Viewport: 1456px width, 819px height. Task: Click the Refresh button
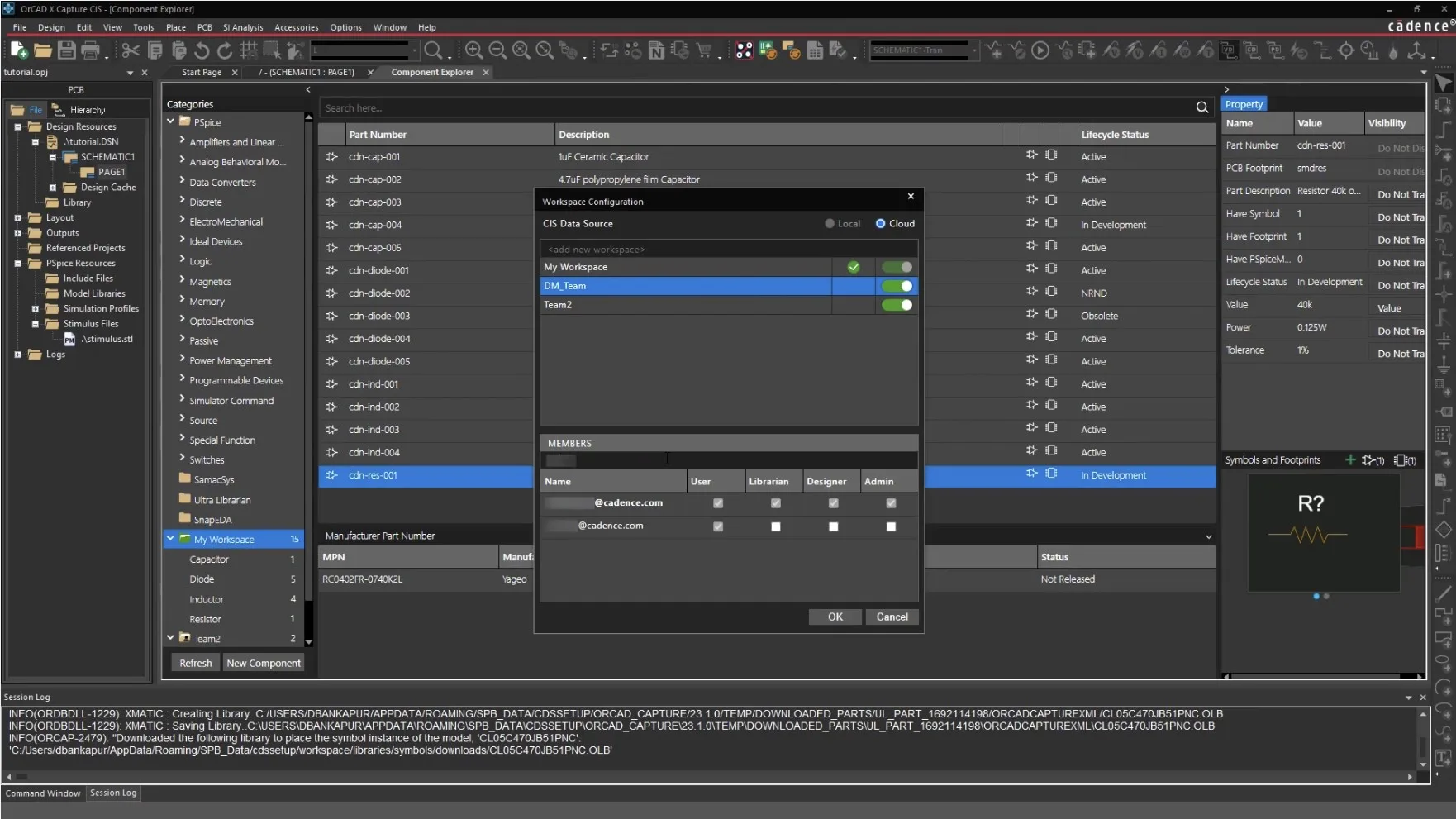click(196, 663)
